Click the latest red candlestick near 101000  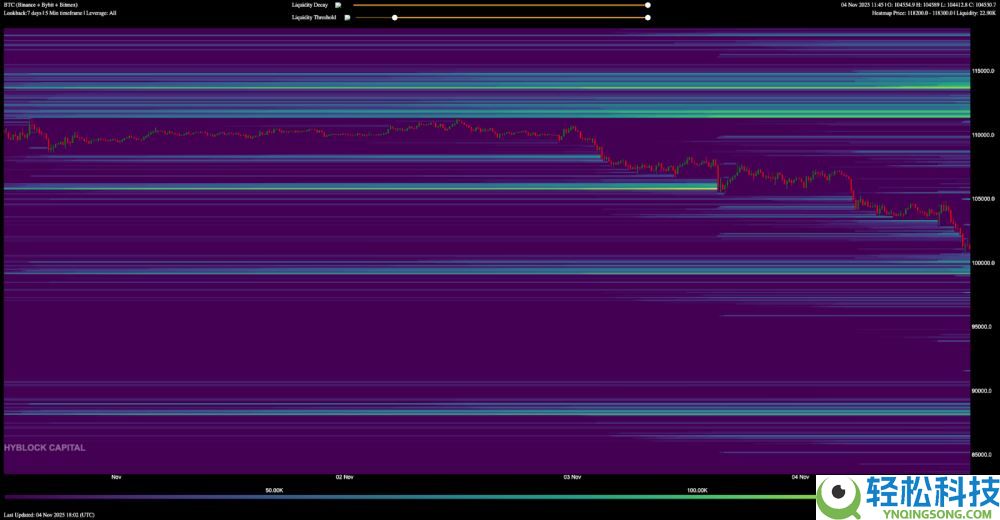[x=967, y=248]
